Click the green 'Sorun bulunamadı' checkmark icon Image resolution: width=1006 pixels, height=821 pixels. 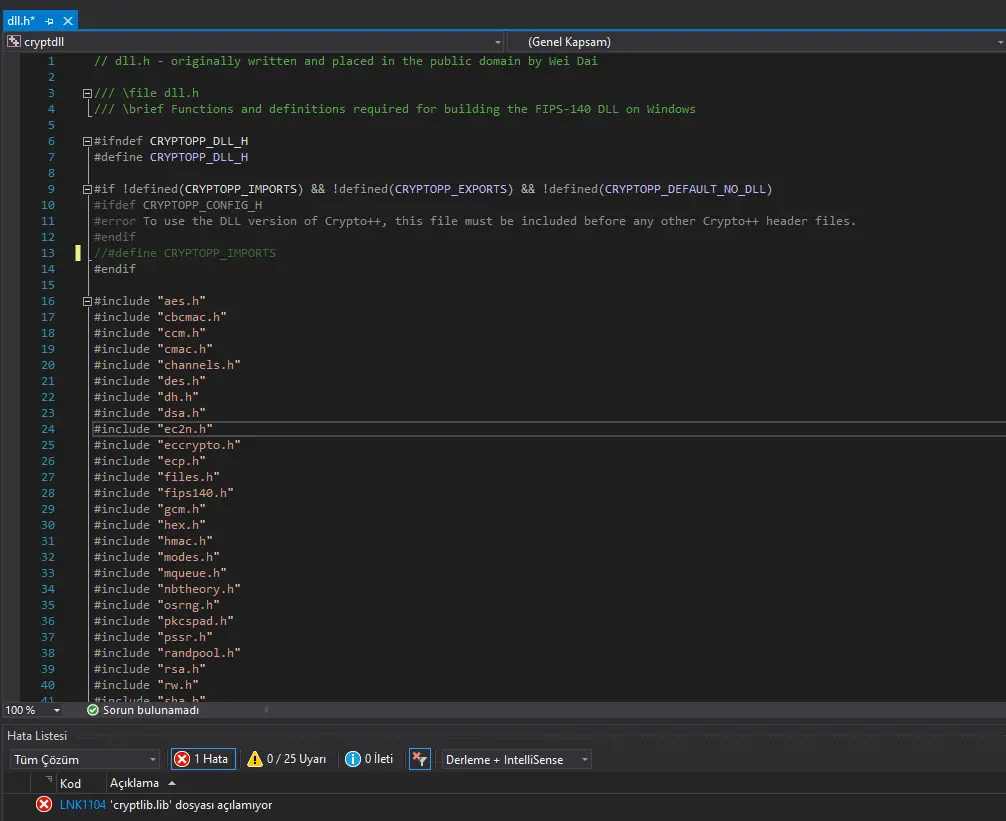click(x=93, y=710)
